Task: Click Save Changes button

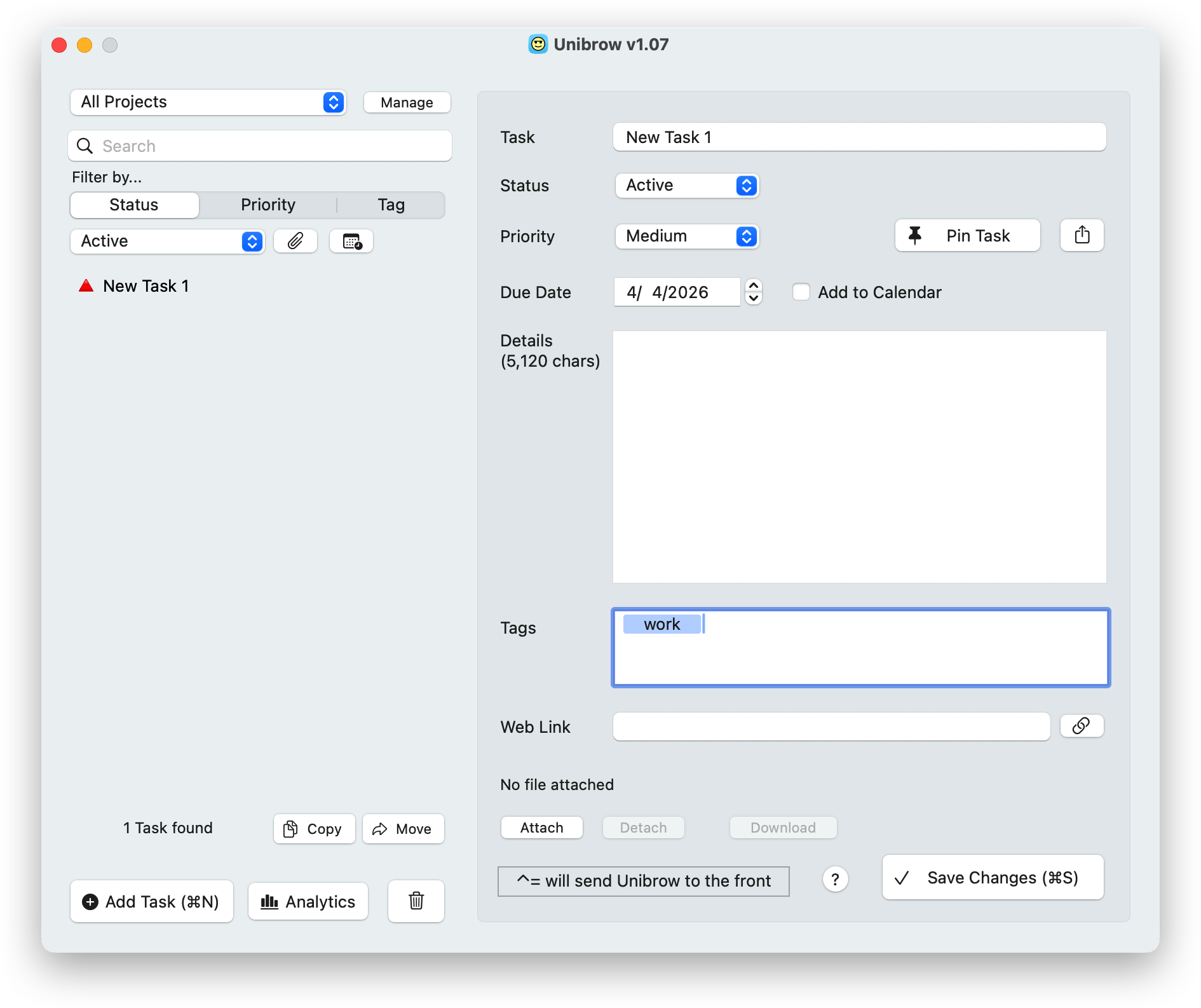Action: coord(993,877)
